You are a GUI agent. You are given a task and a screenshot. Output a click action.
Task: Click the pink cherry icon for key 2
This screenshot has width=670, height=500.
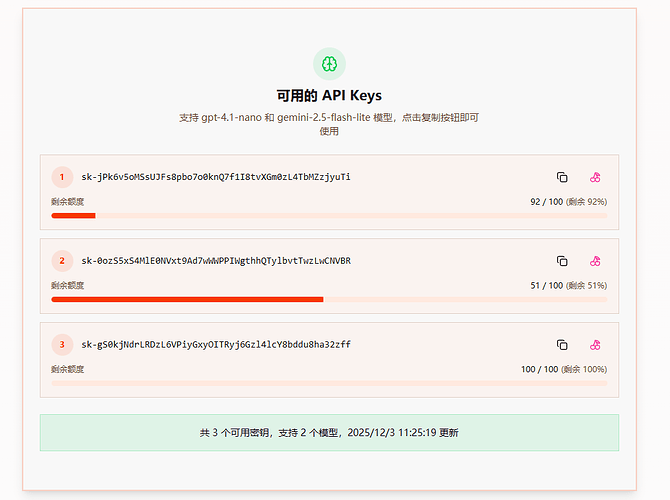pos(595,261)
